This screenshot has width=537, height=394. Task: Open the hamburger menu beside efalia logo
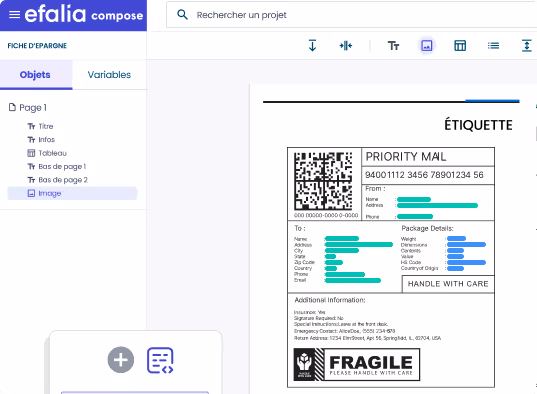click(x=14, y=15)
